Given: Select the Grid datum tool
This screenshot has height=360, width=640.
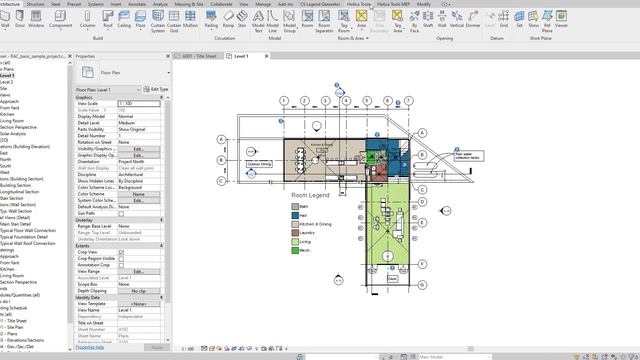Looking at the screenshot, I should tap(504, 19).
